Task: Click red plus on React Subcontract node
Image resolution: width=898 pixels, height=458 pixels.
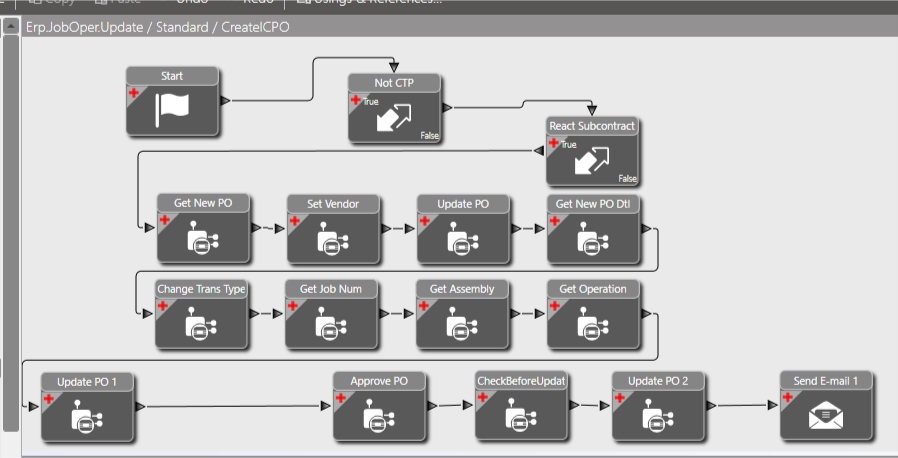Action: [x=554, y=143]
